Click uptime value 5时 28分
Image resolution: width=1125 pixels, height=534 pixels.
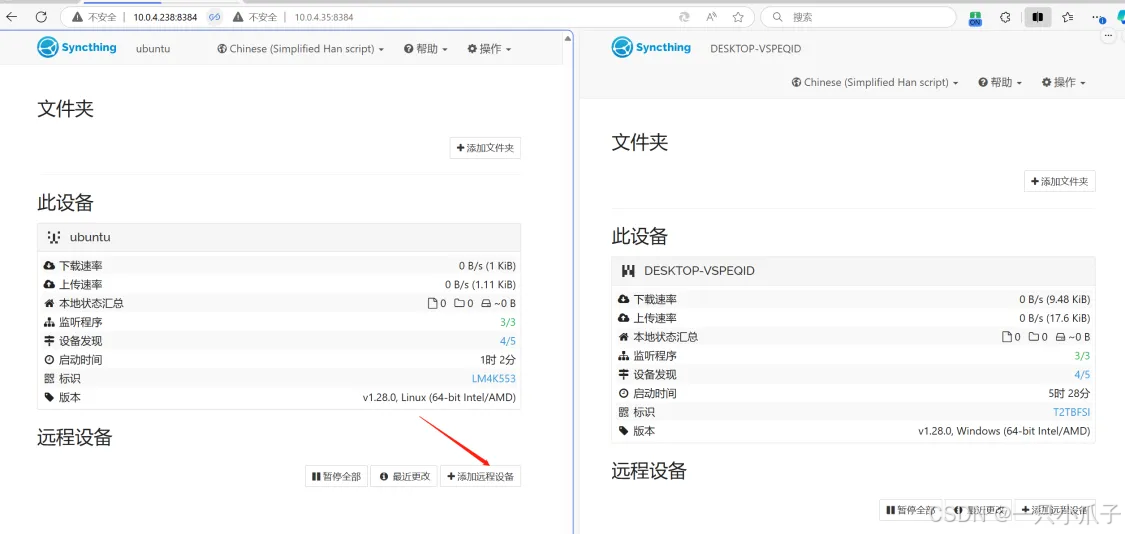[x=1069, y=393]
